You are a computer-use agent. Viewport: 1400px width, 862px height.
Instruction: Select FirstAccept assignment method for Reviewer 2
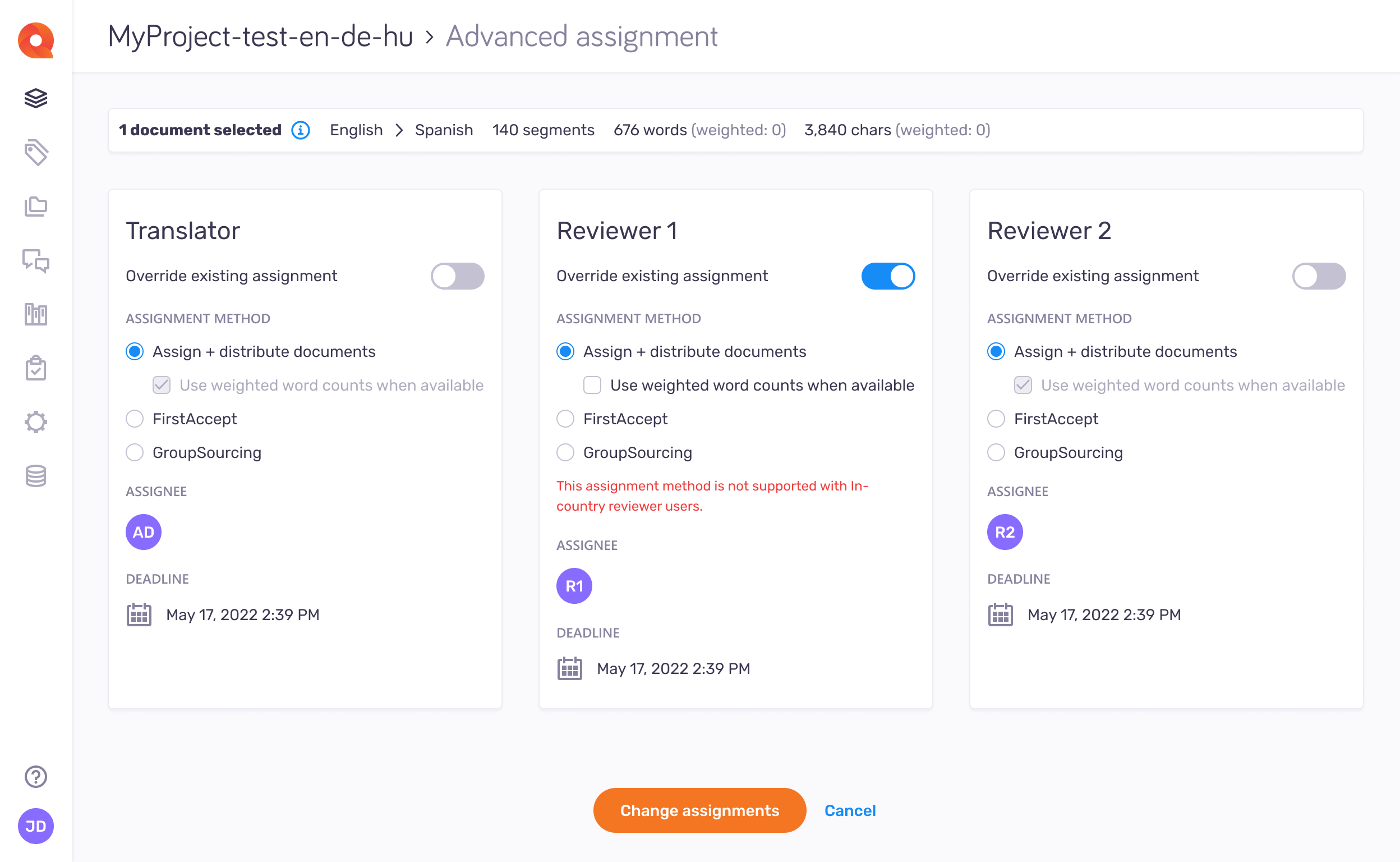pos(997,418)
